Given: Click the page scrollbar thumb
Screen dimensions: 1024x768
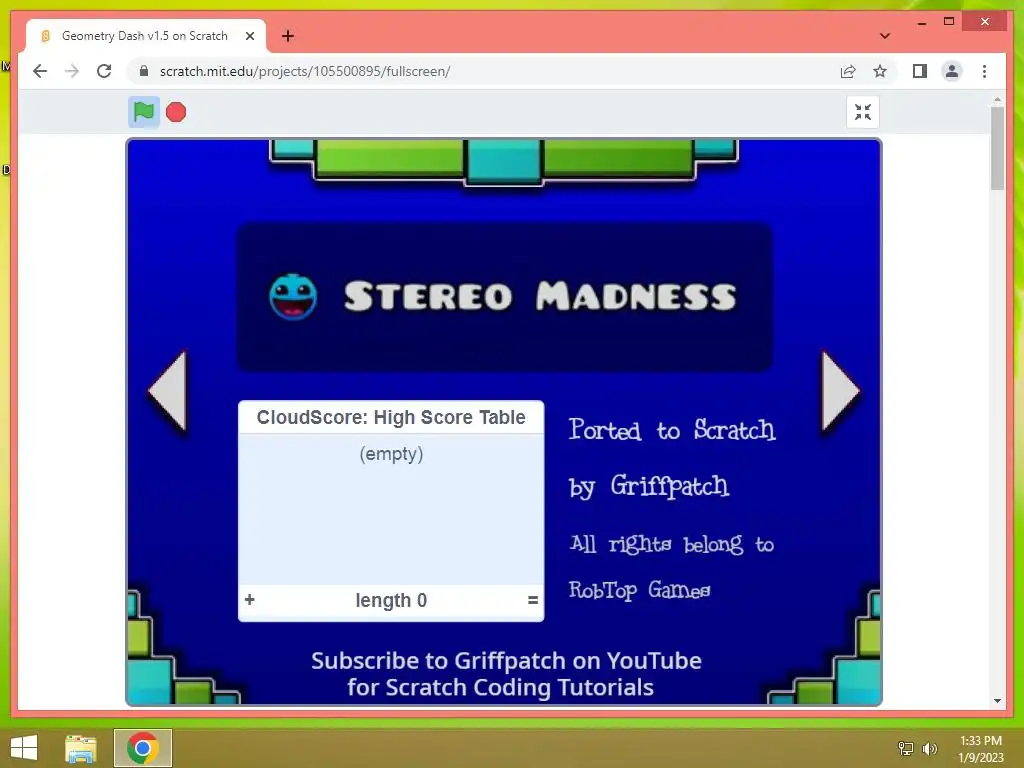Looking at the screenshot, I should coord(997,148).
